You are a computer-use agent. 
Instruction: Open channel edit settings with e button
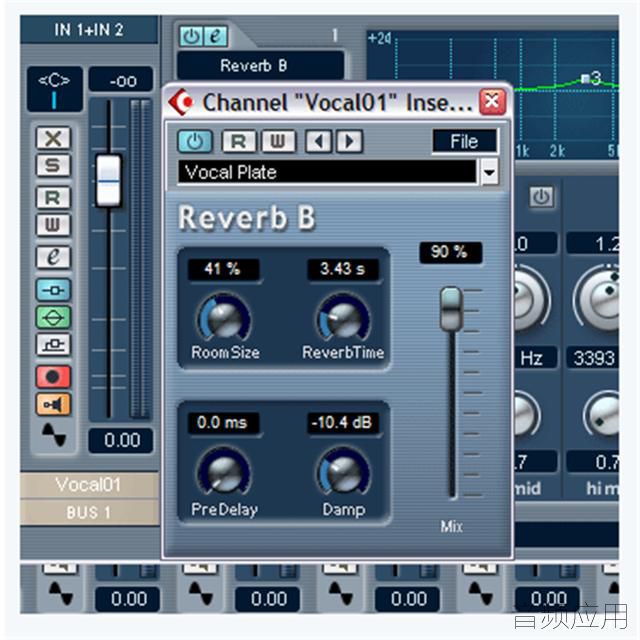coord(53,257)
